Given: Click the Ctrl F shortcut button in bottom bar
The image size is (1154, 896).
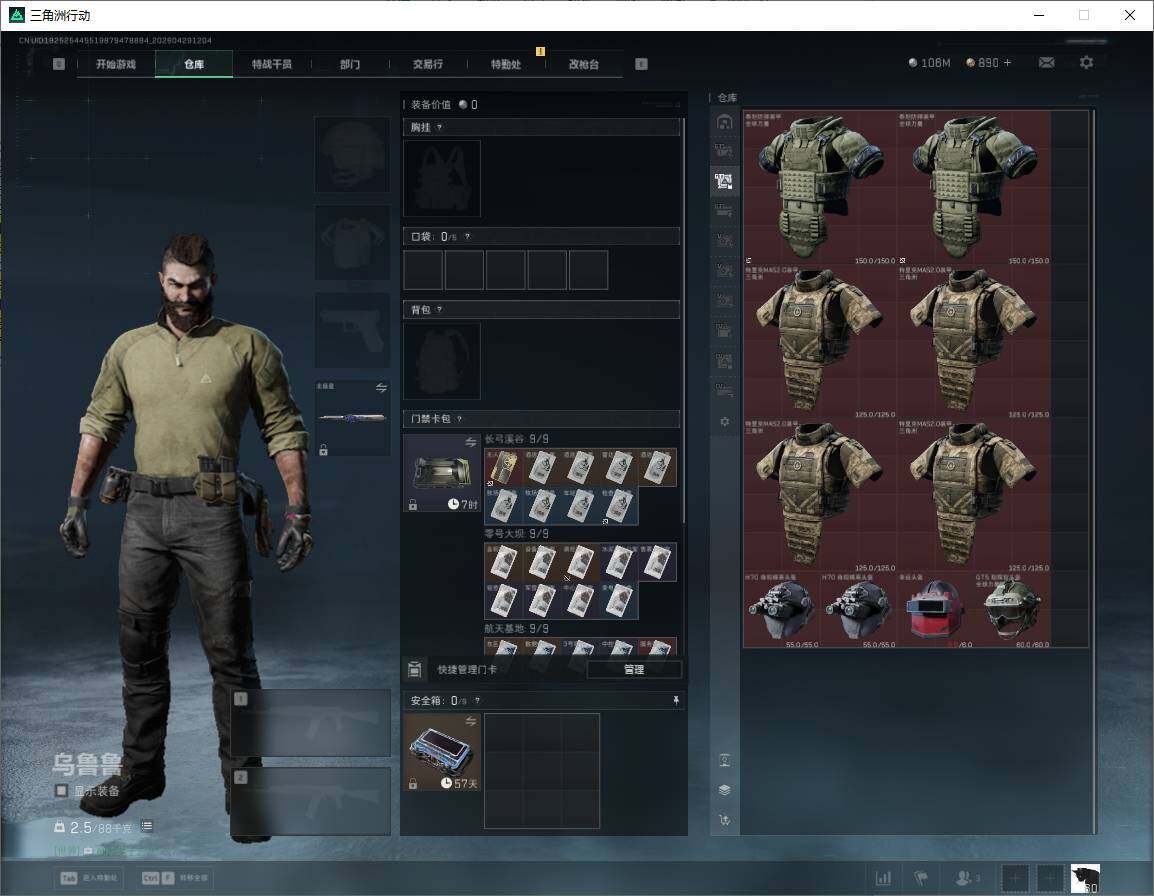Looking at the screenshot, I should pyautogui.click(x=175, y=878).
